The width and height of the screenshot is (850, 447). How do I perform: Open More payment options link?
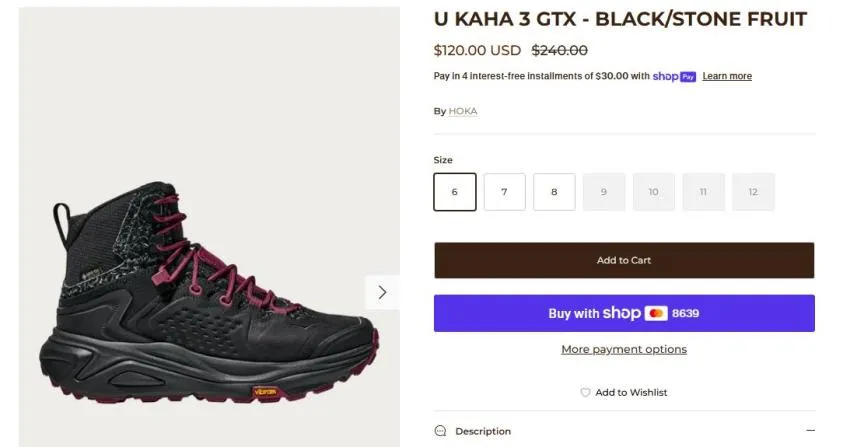pos(624,349)
